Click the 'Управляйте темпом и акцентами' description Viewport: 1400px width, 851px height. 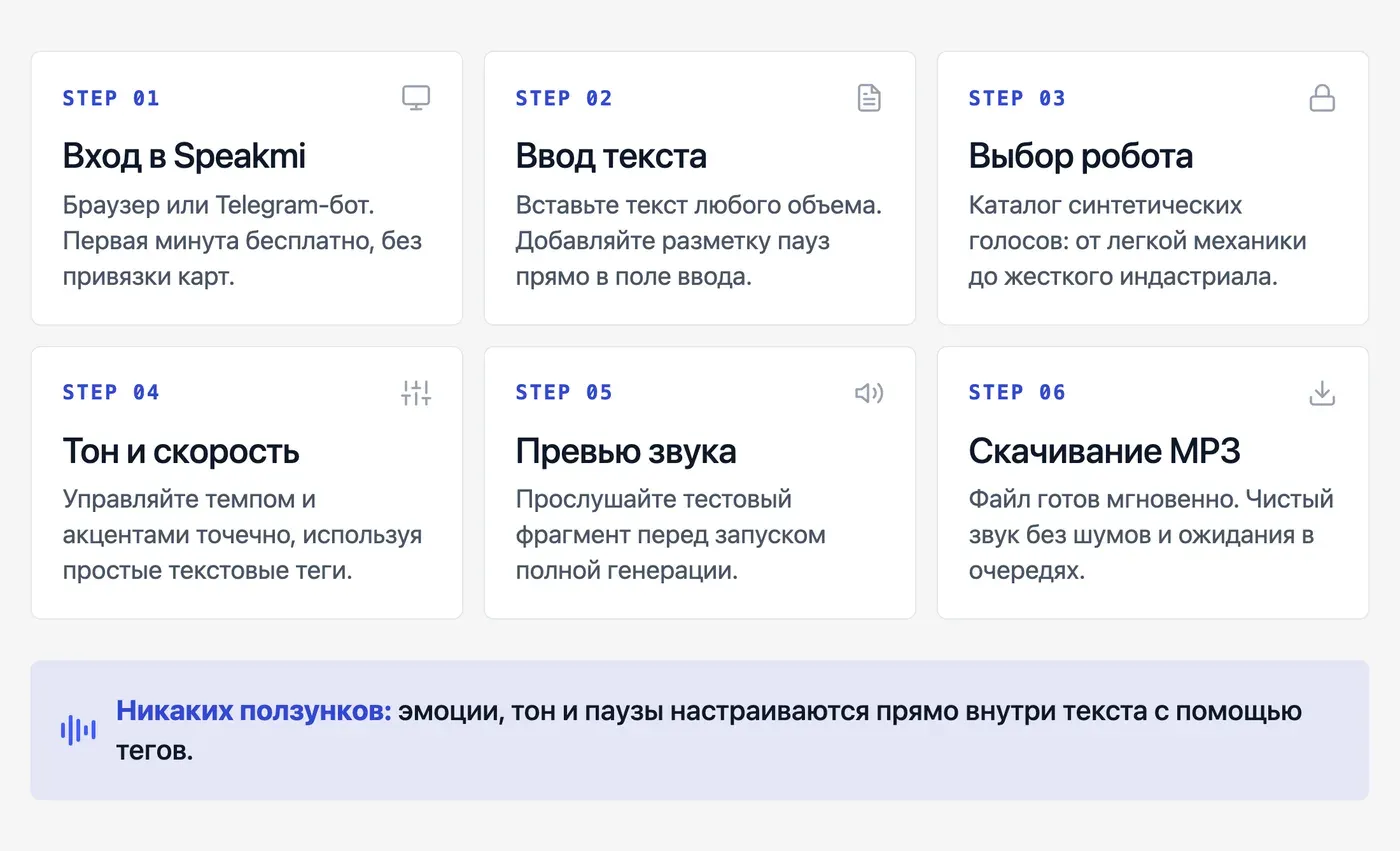click(x=242, y=535)
